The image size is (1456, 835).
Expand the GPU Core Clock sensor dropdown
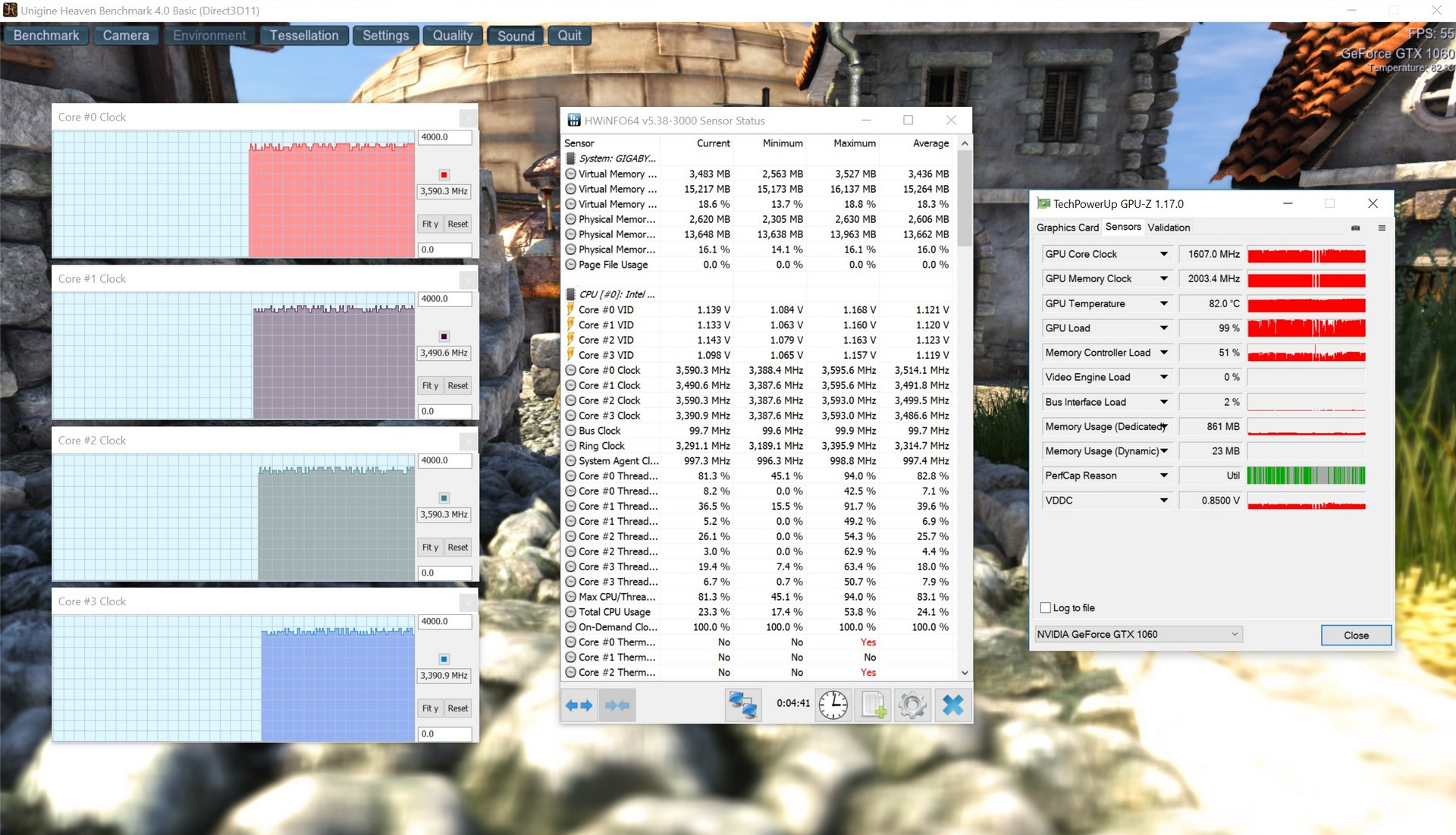(x=1163, y=254)
